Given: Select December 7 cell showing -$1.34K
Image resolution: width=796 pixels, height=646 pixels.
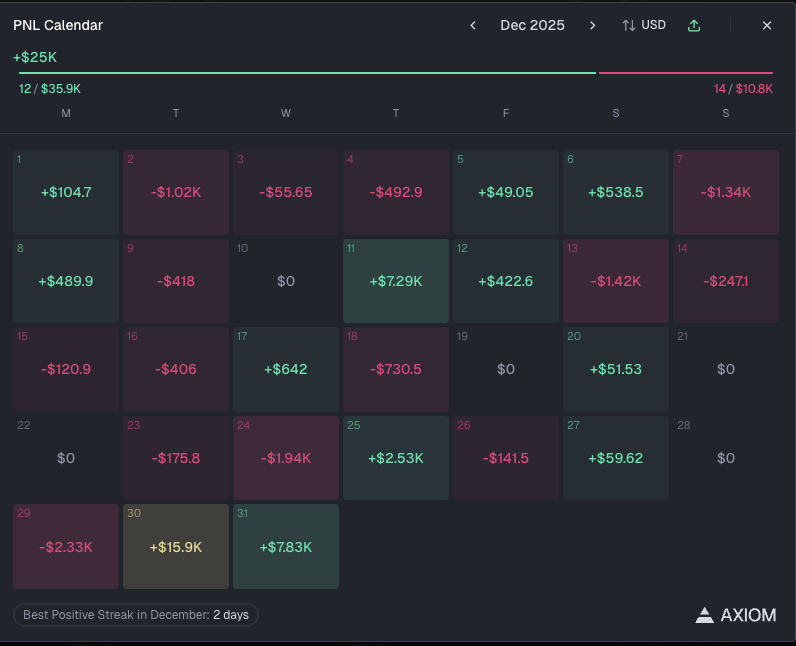Looking at the screenshot, I should click(x=726, y=192).
